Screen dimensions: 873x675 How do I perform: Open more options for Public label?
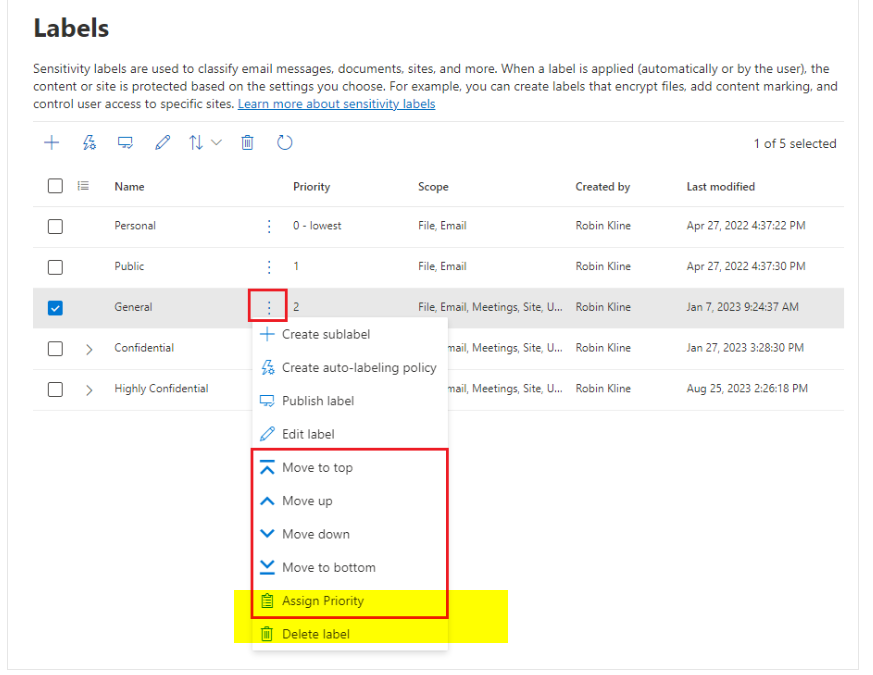(269, 267)
